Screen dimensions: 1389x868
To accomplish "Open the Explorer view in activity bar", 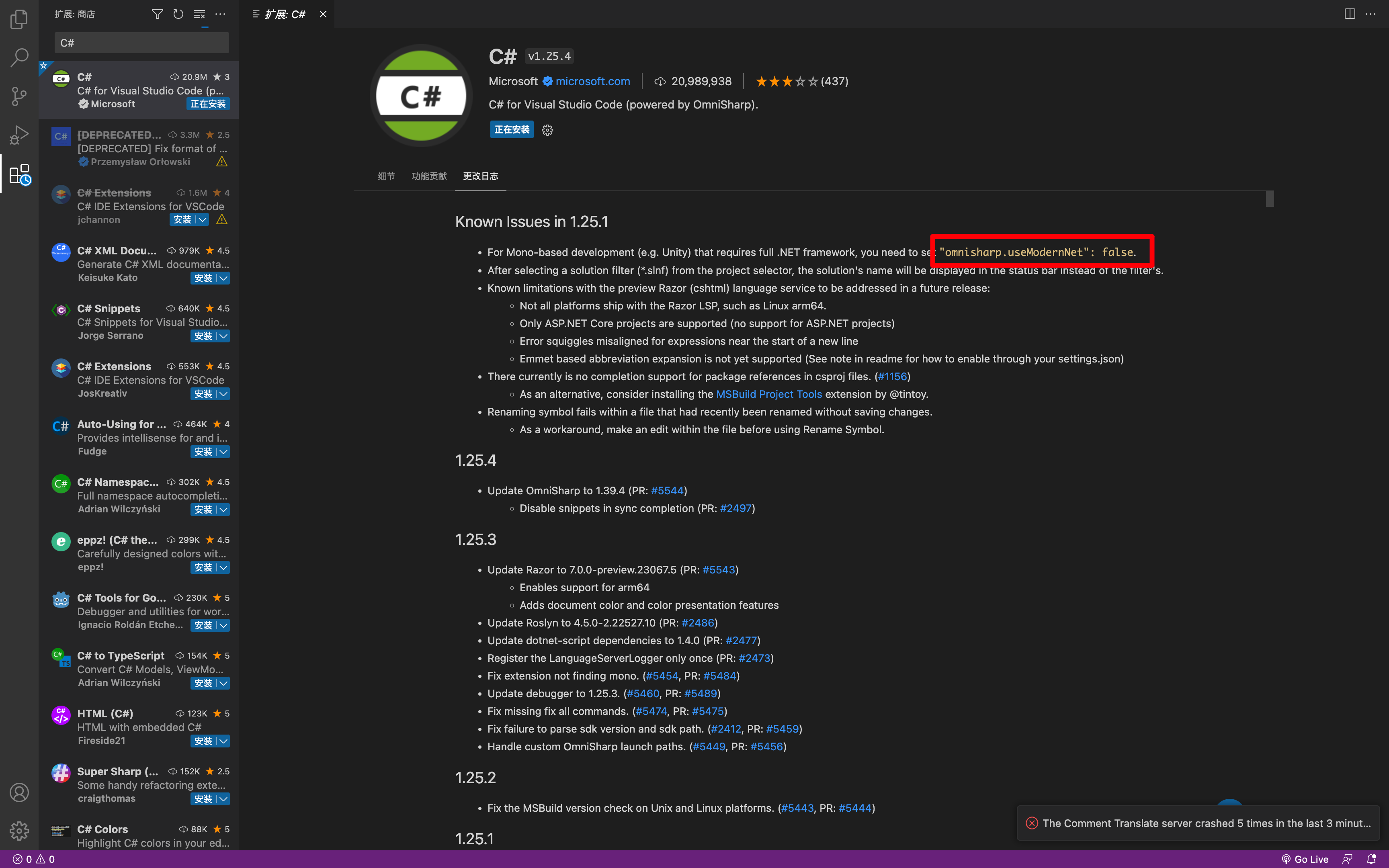I will click(x=19, y=19).
